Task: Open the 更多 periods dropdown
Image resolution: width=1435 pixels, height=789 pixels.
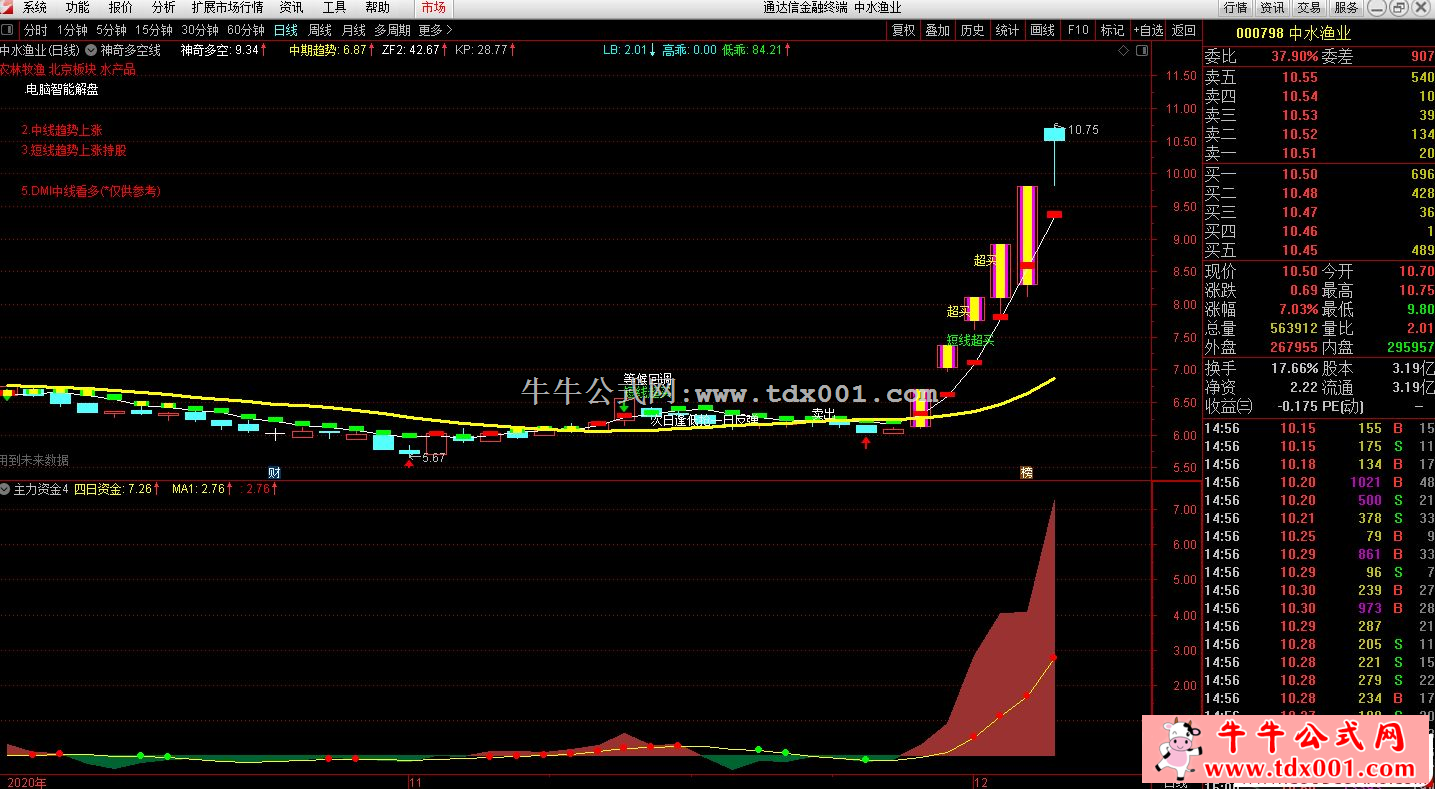Action: coord(435,30)
